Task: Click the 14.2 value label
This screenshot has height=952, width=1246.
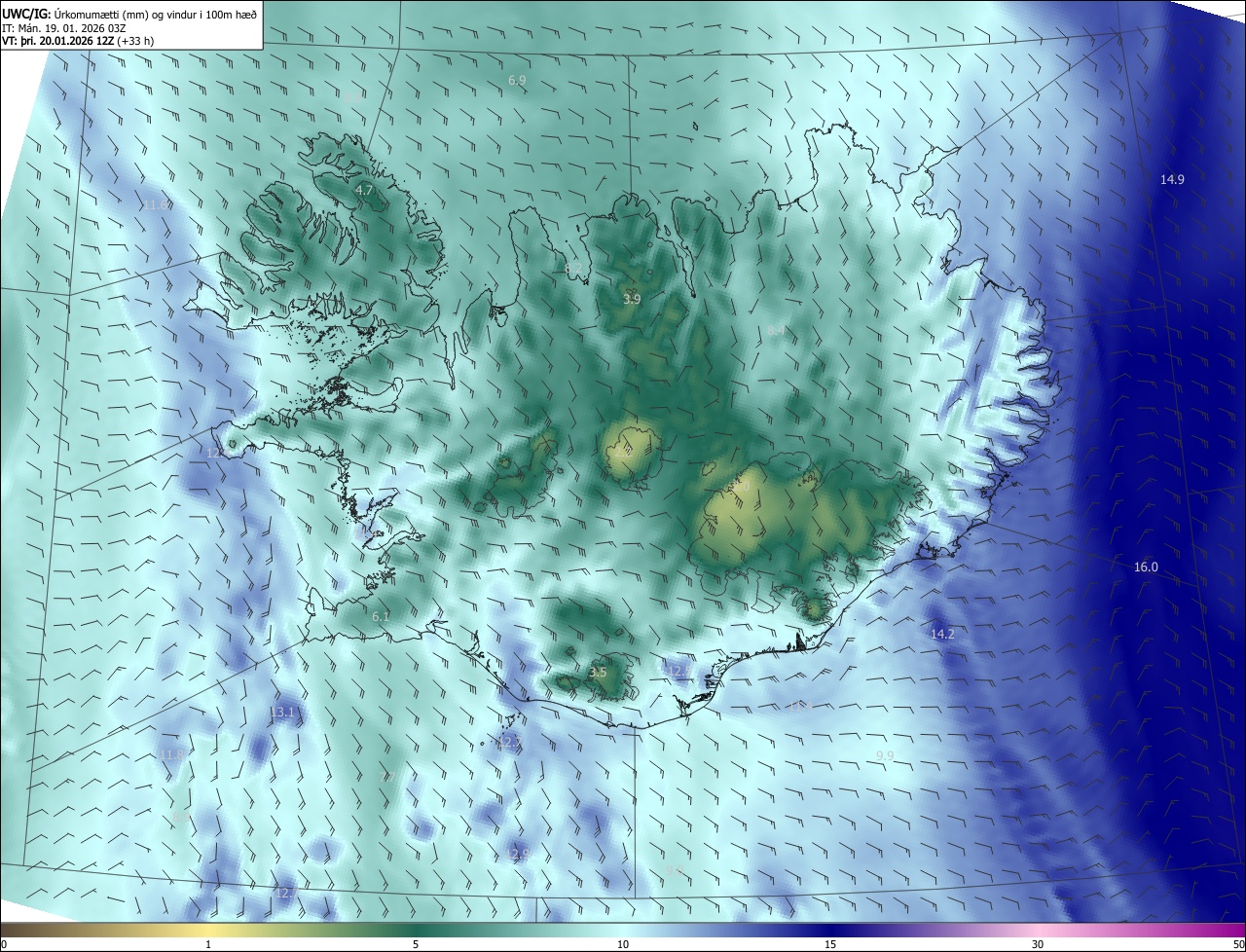Action: 942,634
